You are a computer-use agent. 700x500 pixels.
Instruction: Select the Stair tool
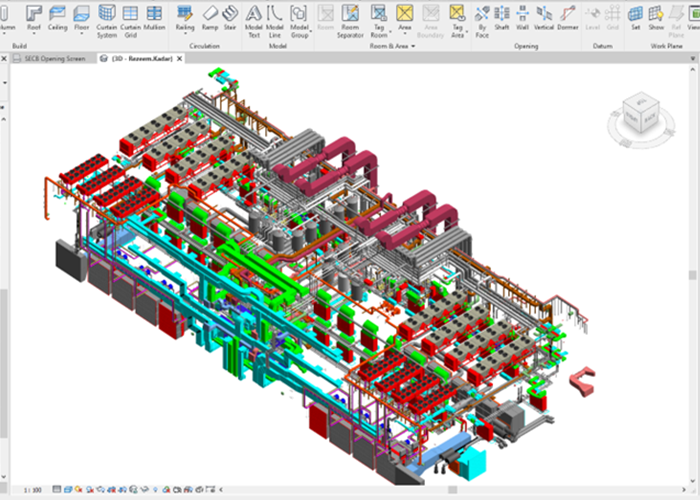230,18
